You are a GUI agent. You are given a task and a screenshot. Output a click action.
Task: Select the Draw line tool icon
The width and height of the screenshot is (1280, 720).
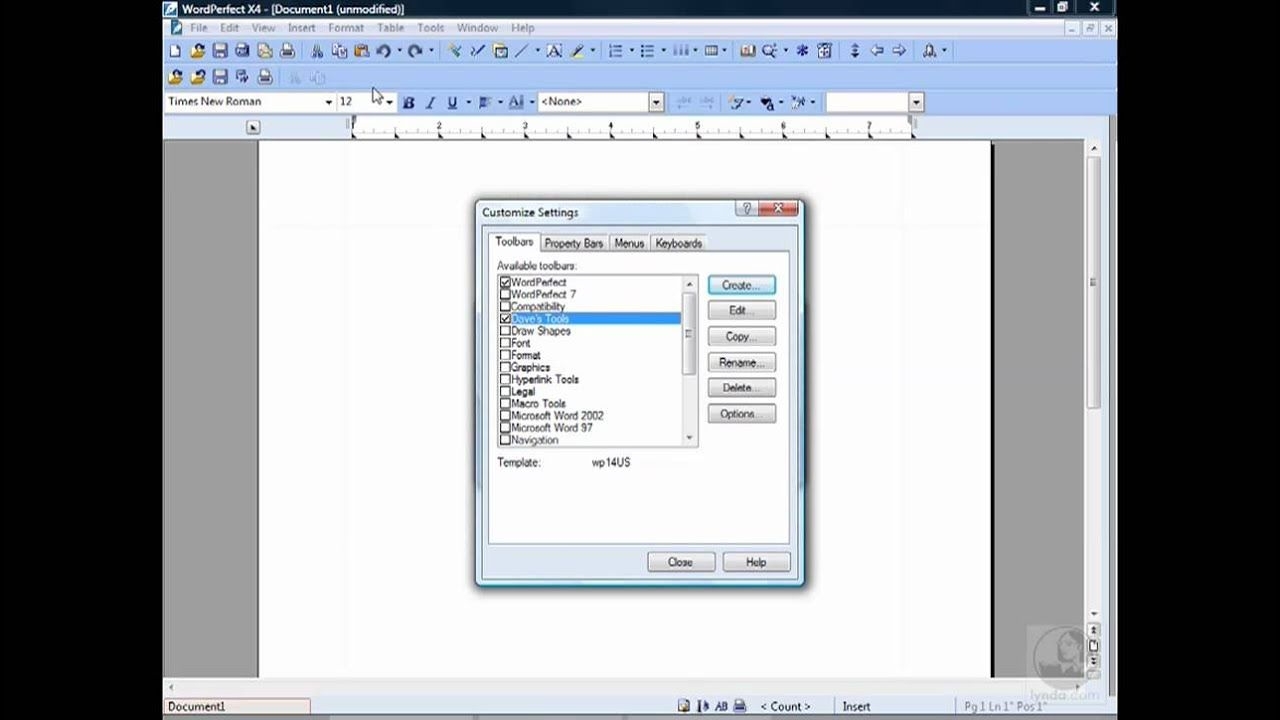521,51
